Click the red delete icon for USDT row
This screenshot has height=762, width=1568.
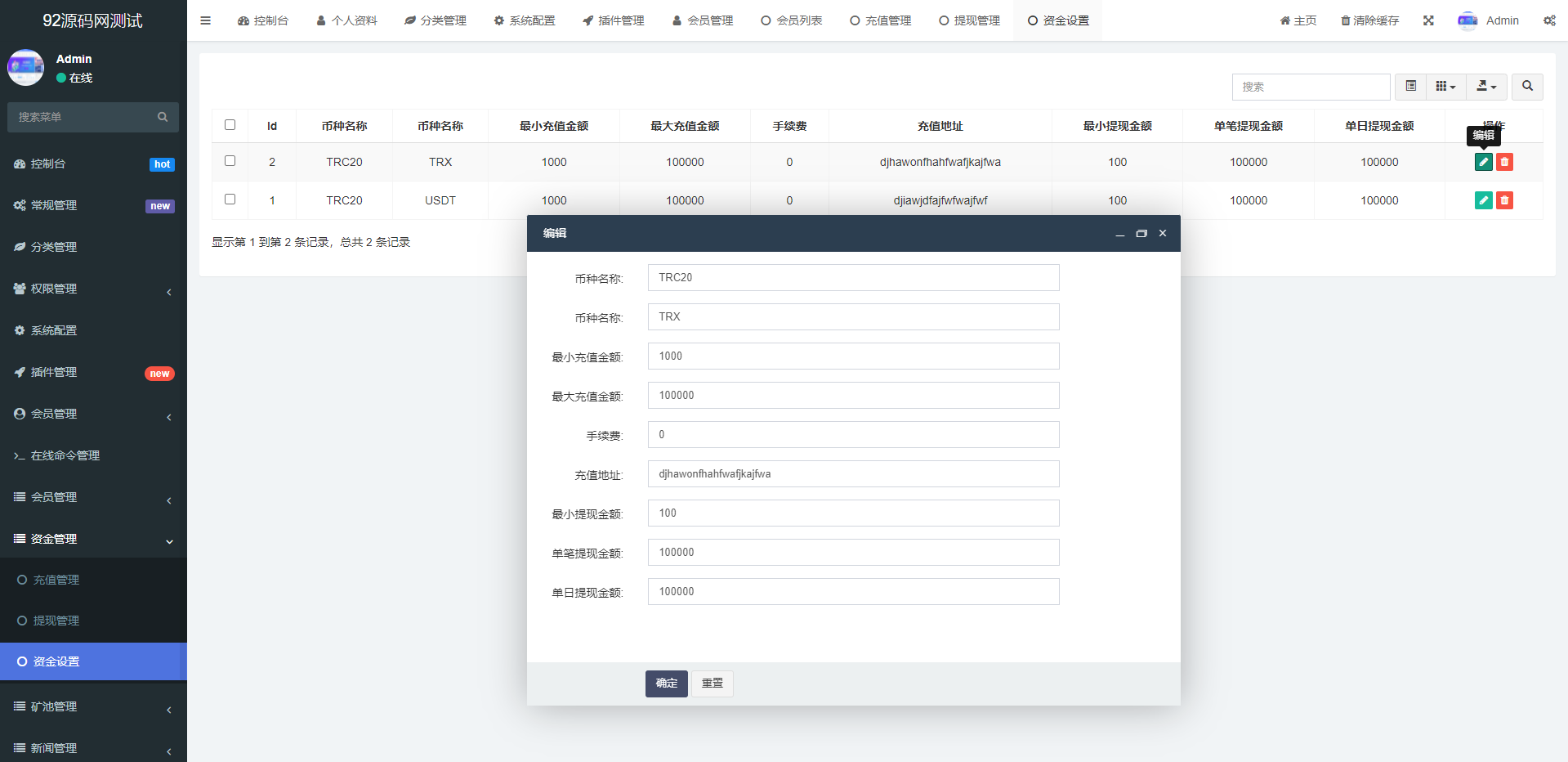tap(1504, 200)
